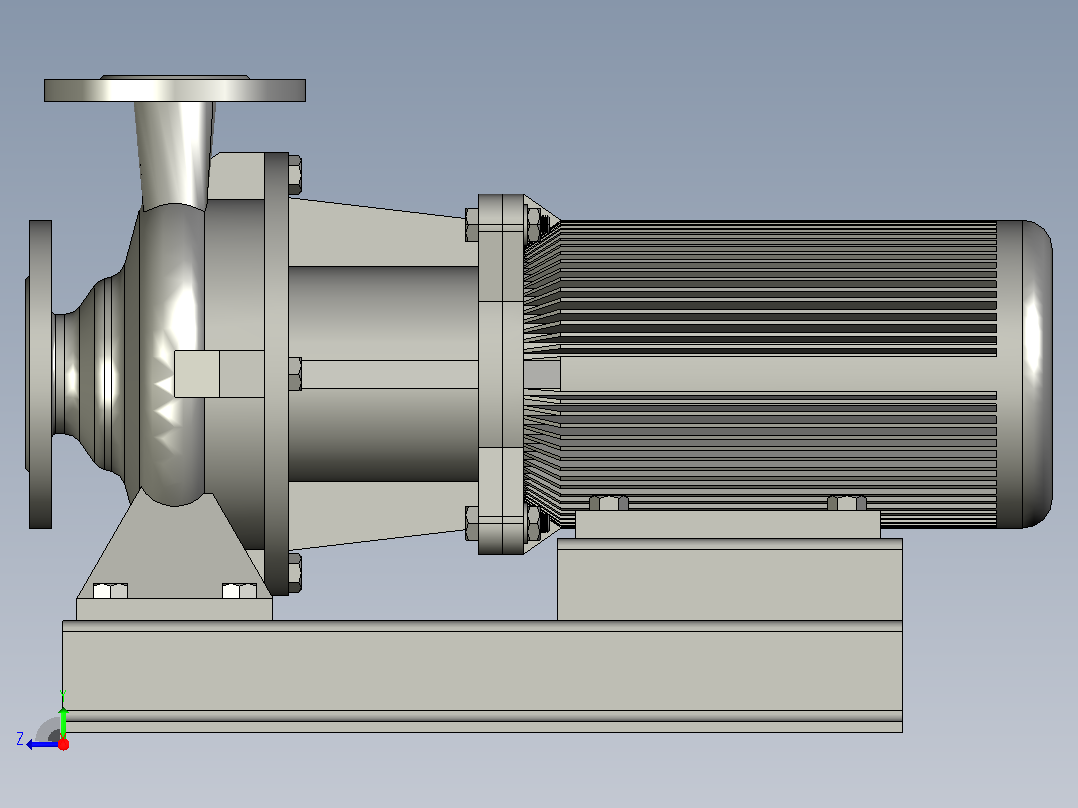Click the green Y axis arrow of the triad
Image resolution: width=1078 pixels, height=808 pixels.
pyautogui.click(x=63, y=721)
